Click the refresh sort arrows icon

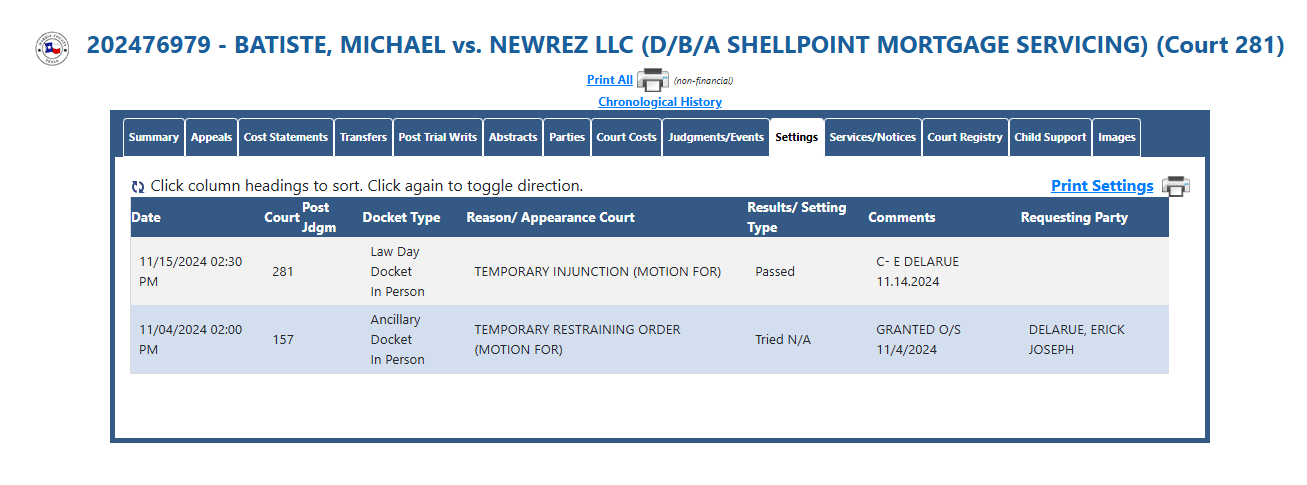[138, 187]
